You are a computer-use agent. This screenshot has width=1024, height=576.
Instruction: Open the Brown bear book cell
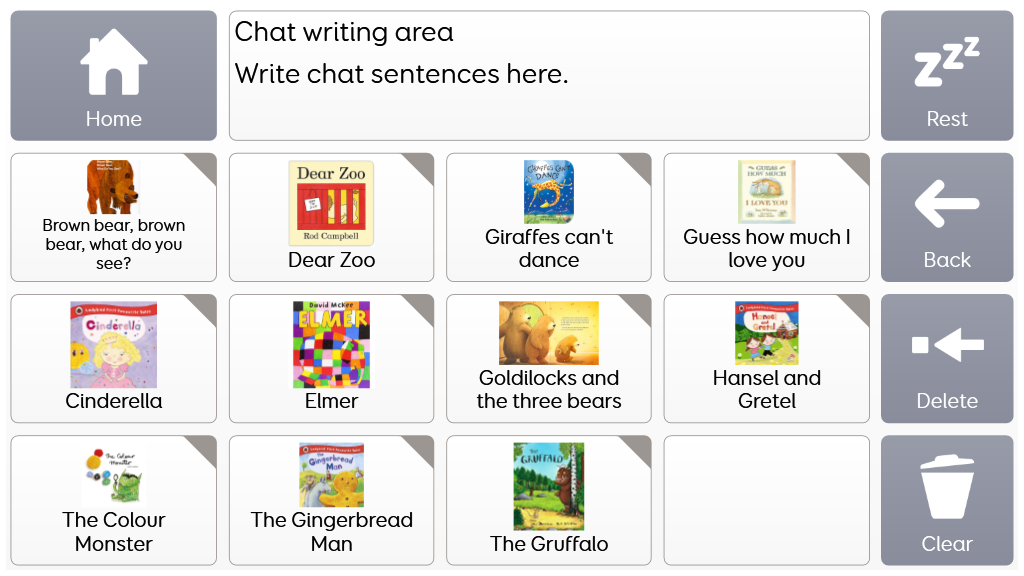pos(113,217)
